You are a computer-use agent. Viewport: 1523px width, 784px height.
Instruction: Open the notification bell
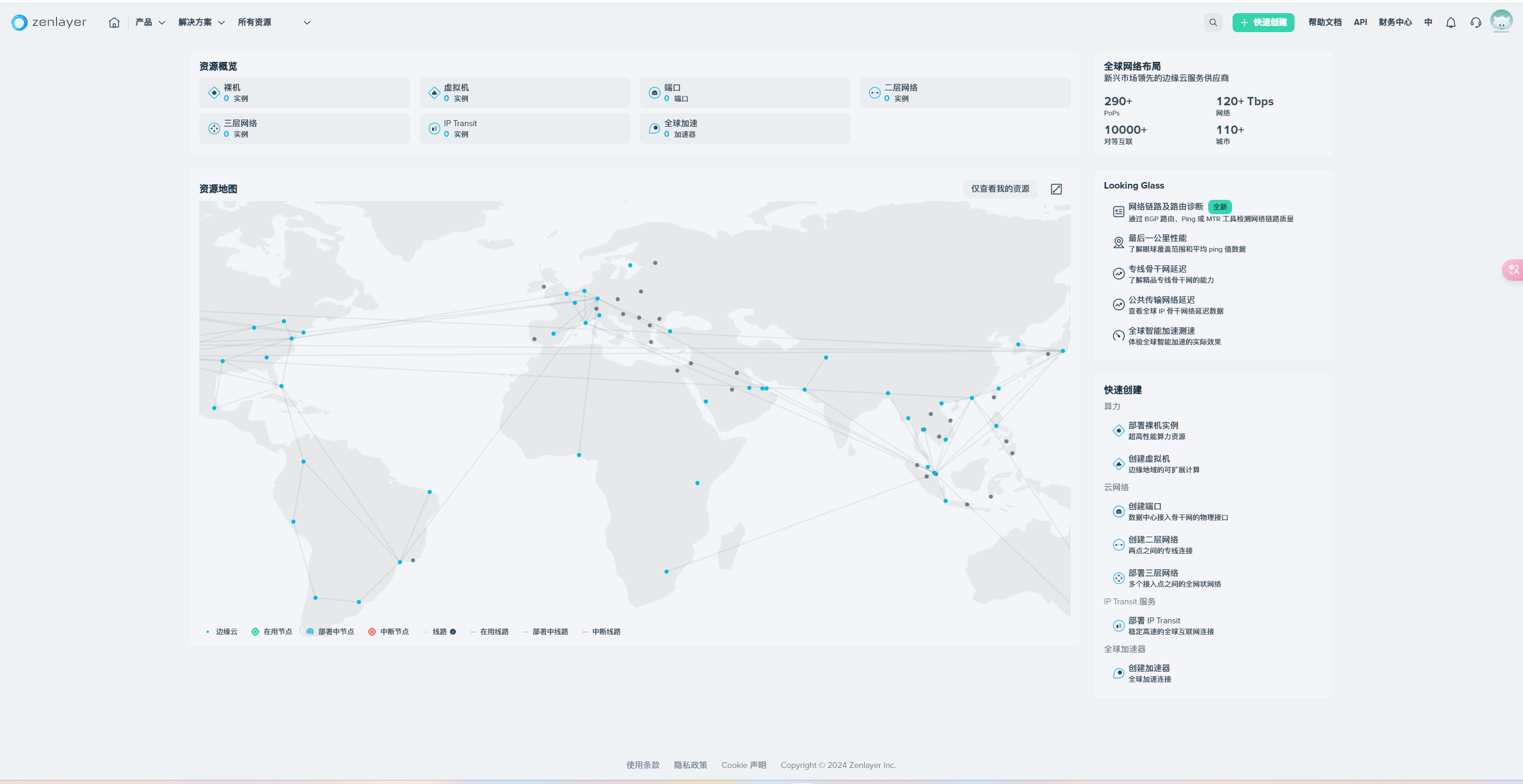1451,23
